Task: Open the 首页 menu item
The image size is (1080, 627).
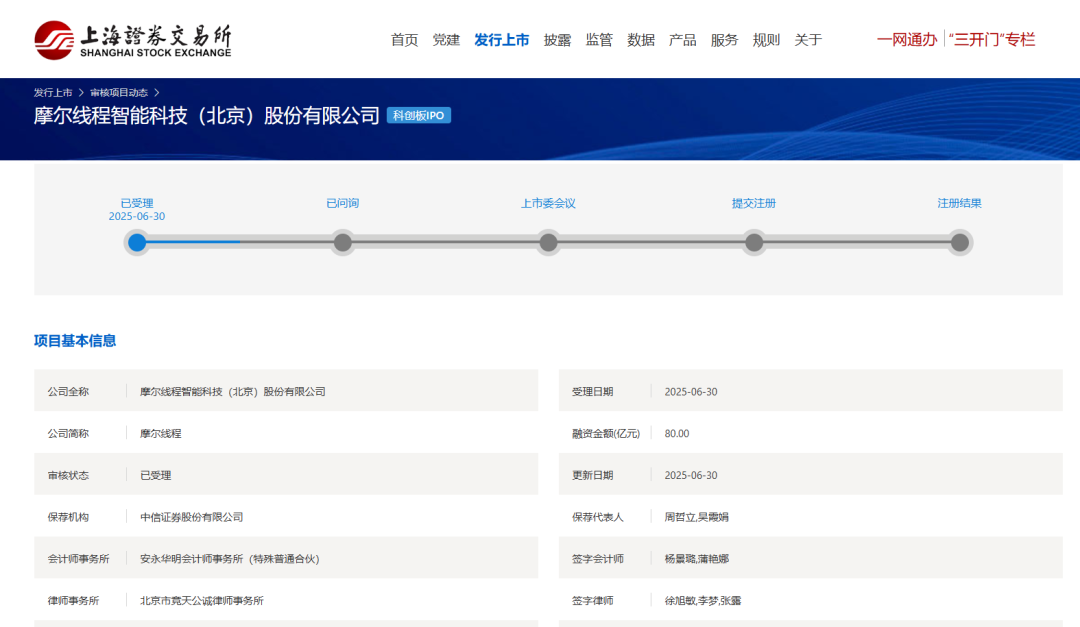Action: pos(404,40)
